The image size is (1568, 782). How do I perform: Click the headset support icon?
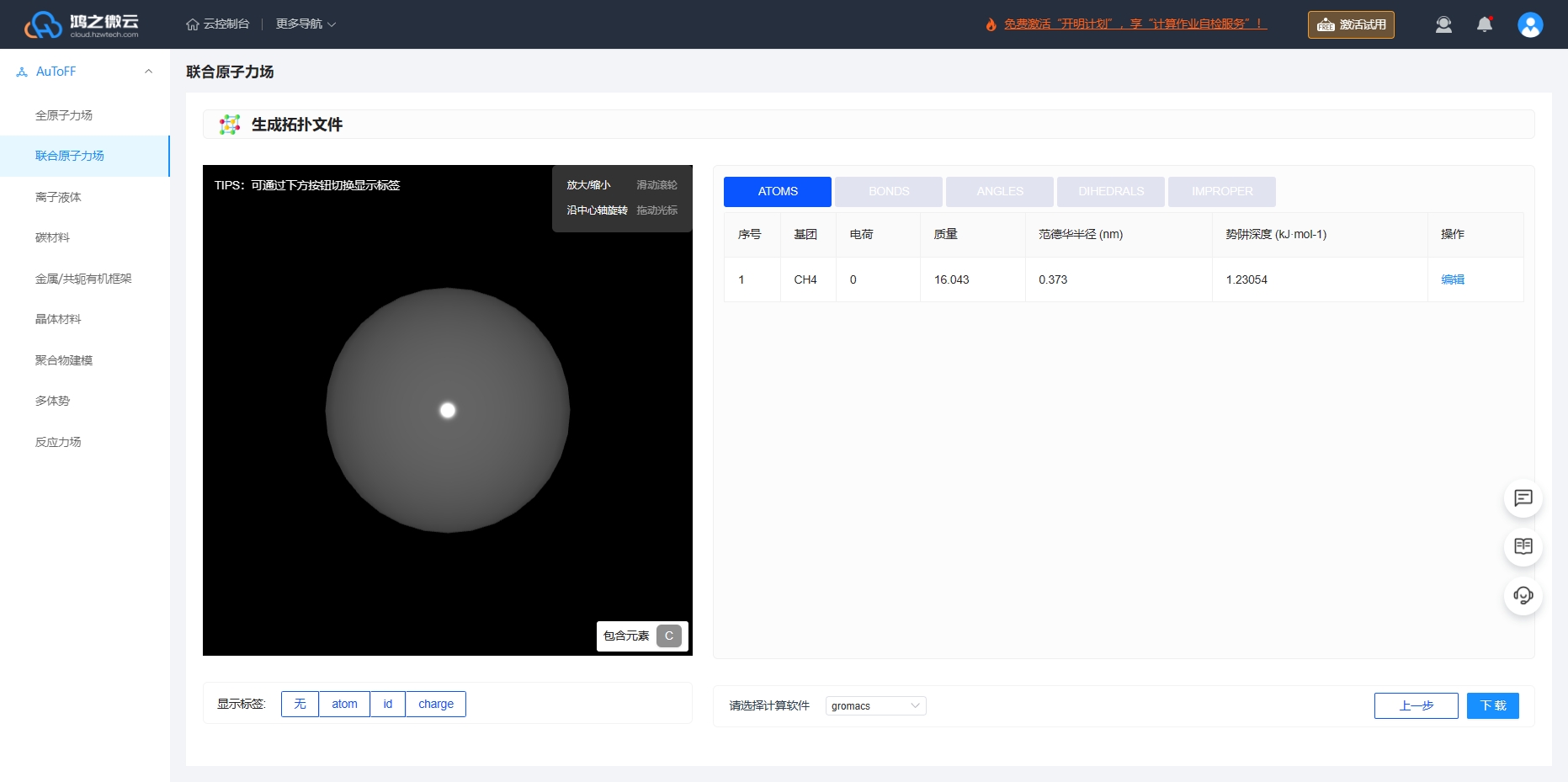[x=1523, y=596]
